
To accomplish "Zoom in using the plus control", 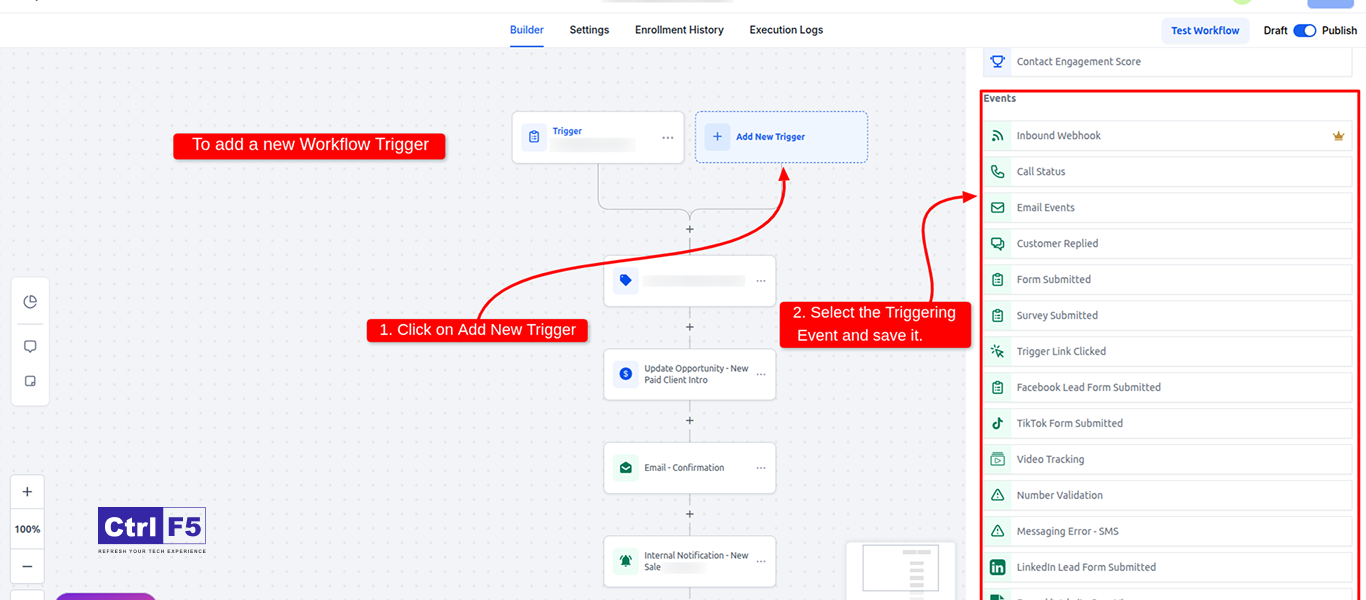I will (x=27, y=491).
